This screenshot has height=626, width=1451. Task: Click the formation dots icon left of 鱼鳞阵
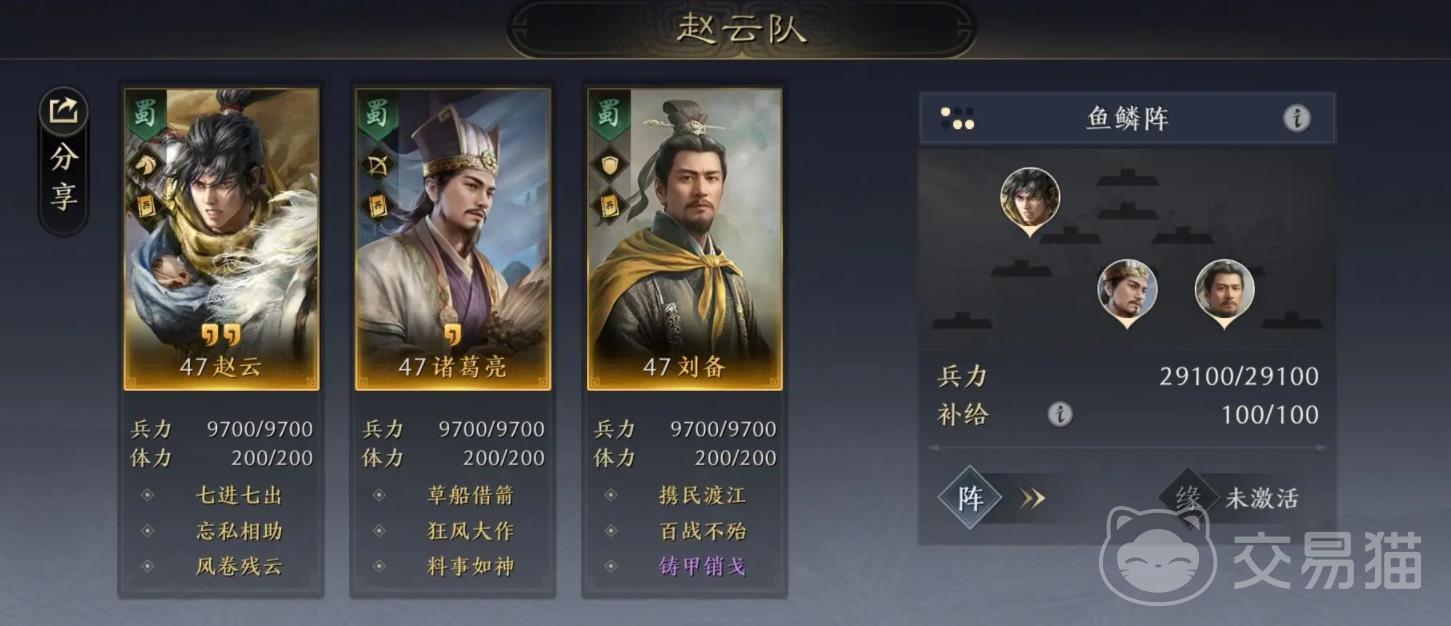tap(957, 119)
